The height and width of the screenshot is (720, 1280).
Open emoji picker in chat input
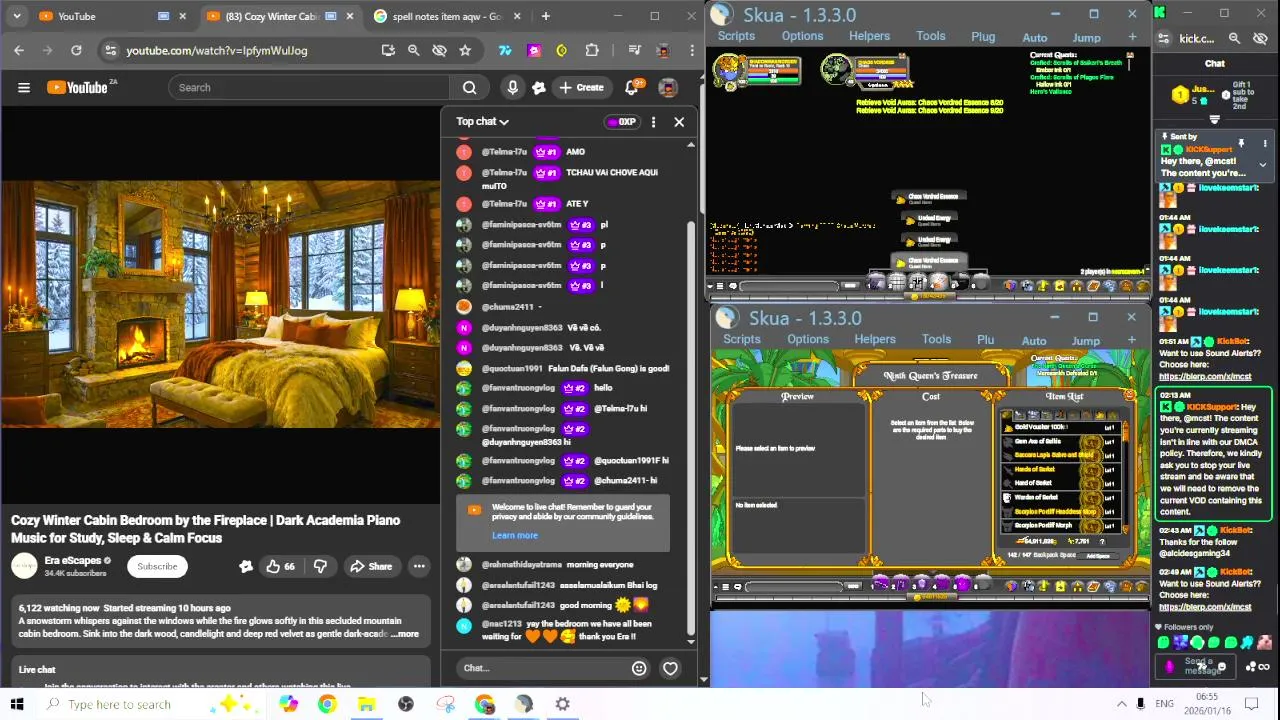tap(639, 668)
